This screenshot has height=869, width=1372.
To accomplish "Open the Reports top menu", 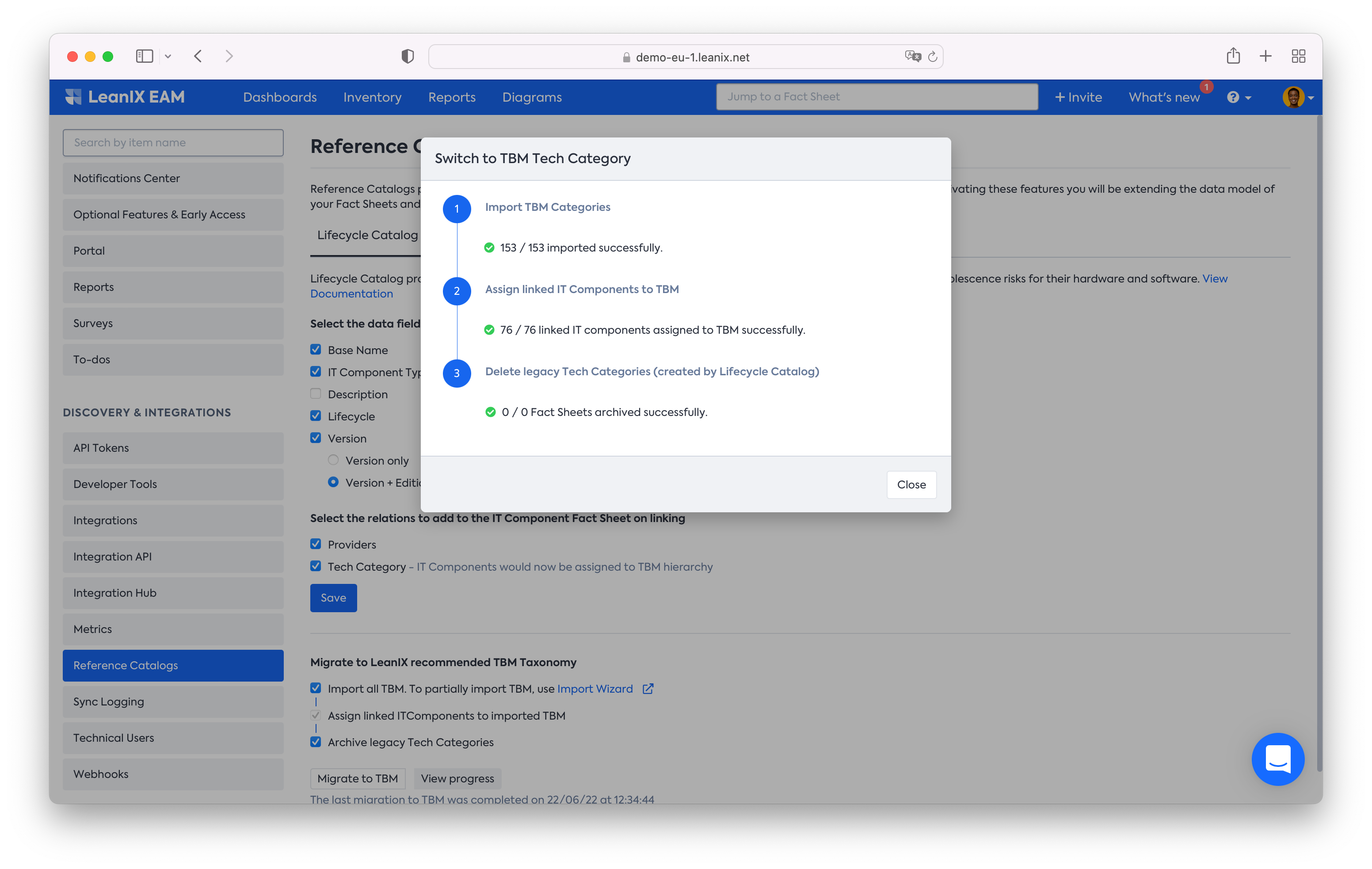I will tap(452, 97).
